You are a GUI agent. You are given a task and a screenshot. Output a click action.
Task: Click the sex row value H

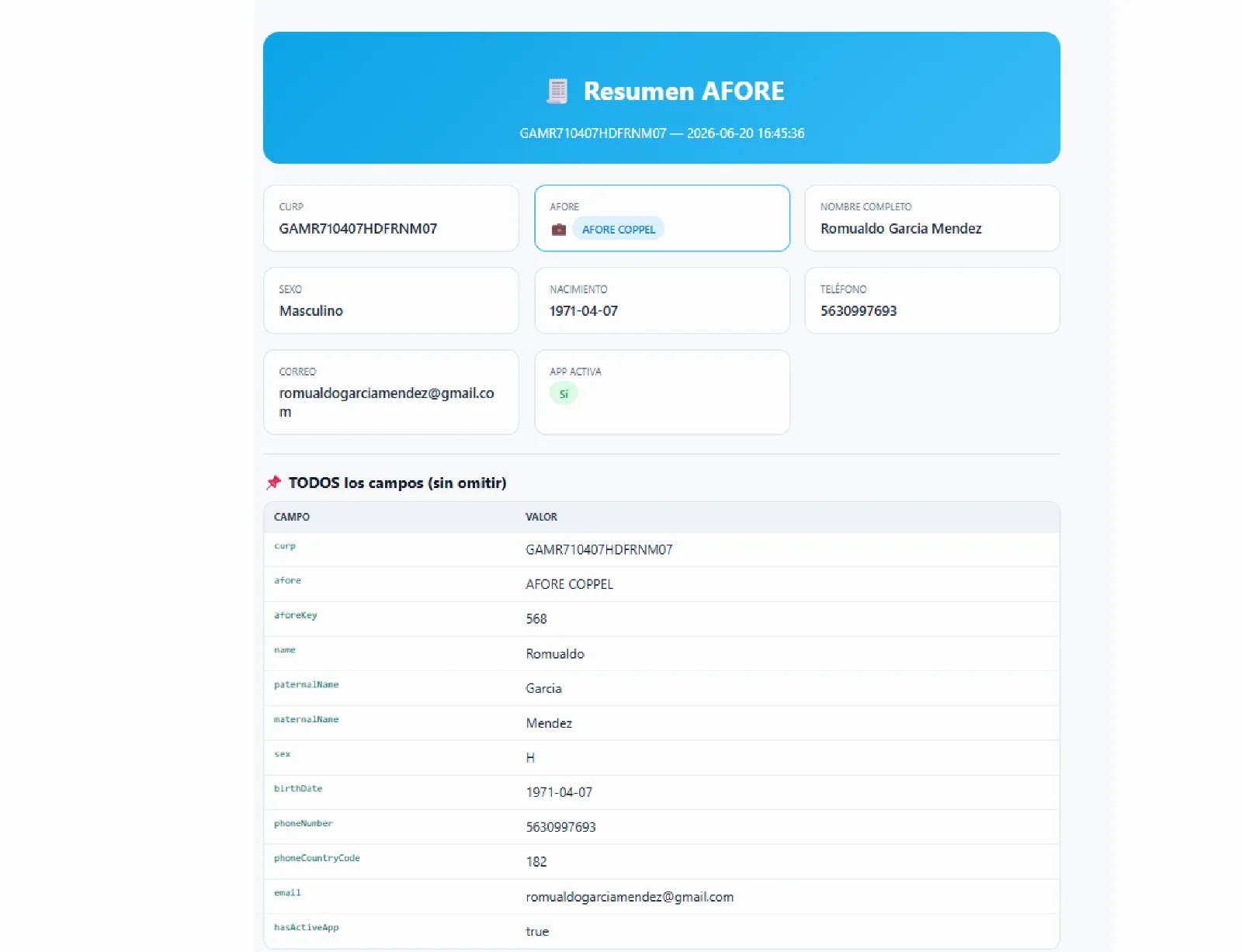(530, 758)
